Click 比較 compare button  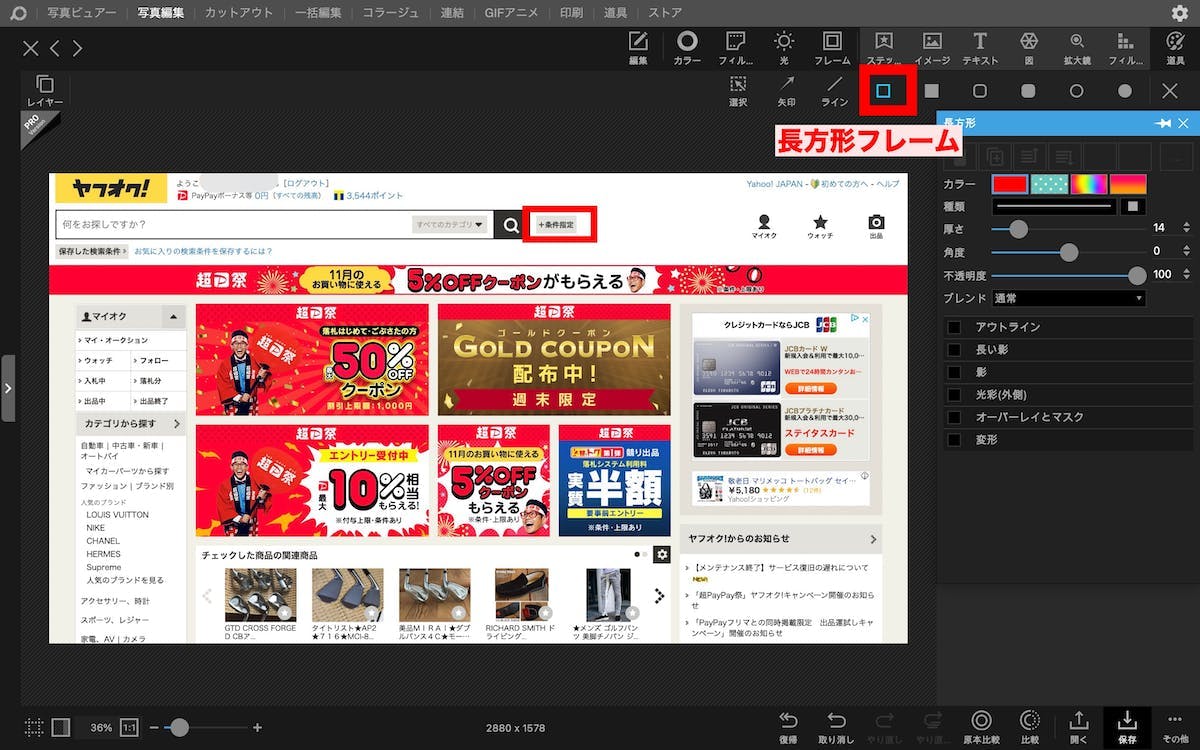(x=1029, y=727)
